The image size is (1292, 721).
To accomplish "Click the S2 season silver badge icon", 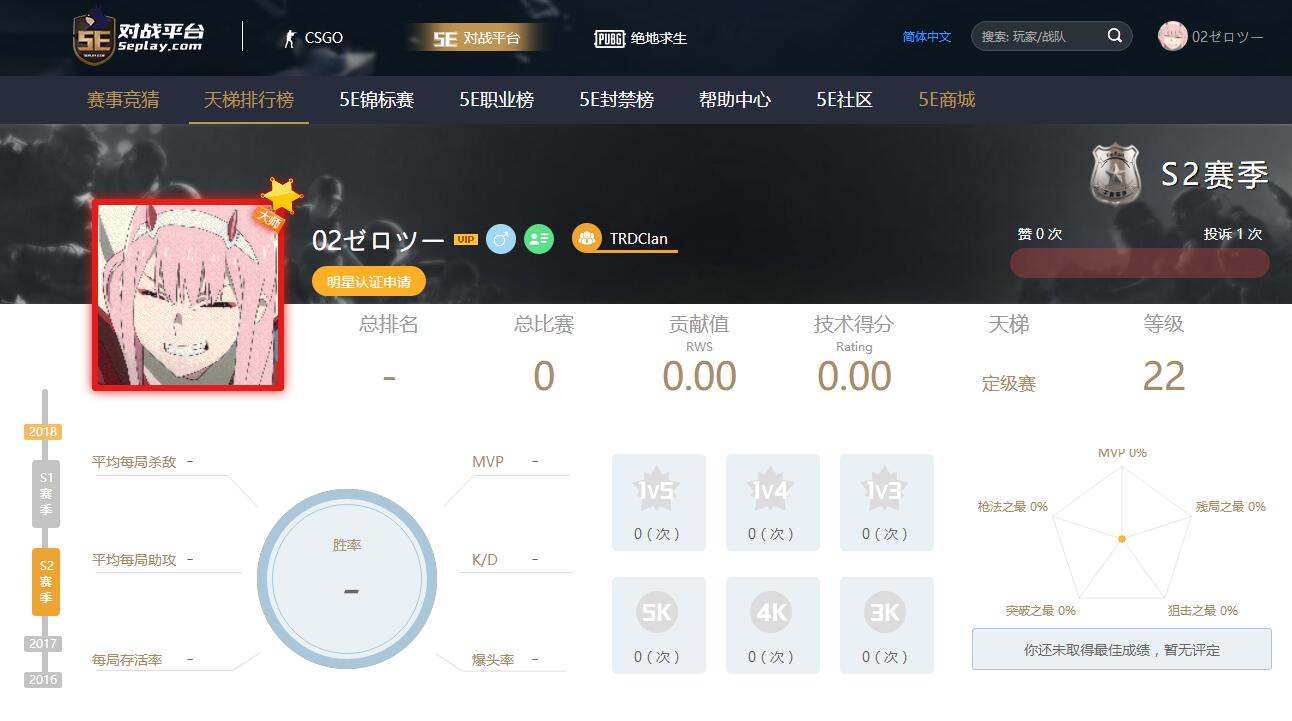I will (x=1115, y=174).
